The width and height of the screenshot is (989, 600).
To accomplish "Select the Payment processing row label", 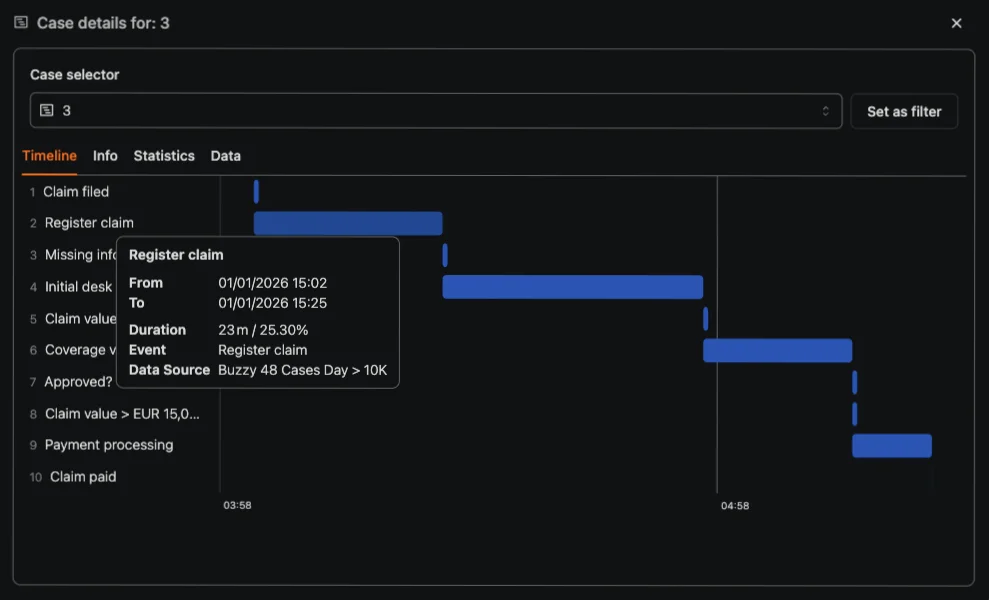I will pos(108,445).
